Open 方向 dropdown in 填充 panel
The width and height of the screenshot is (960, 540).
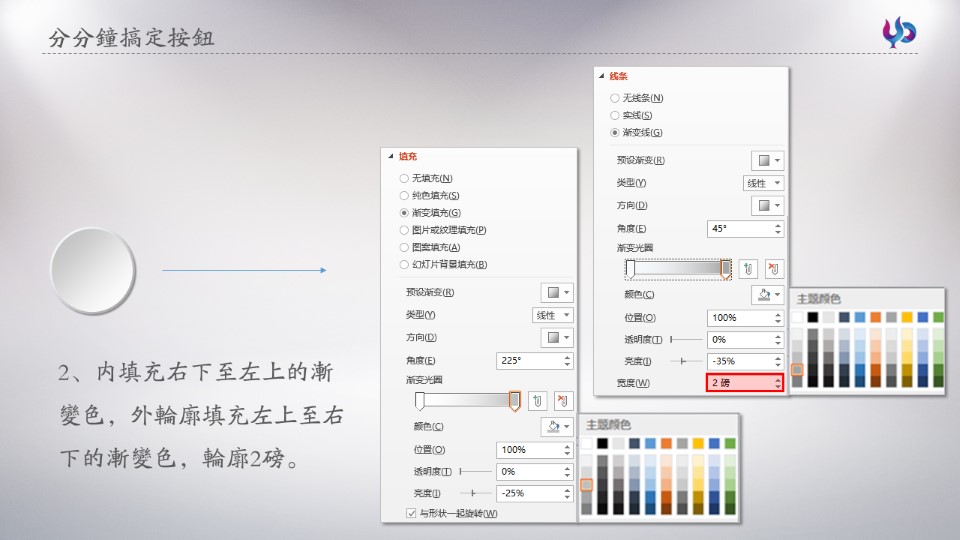click(557, 338)
